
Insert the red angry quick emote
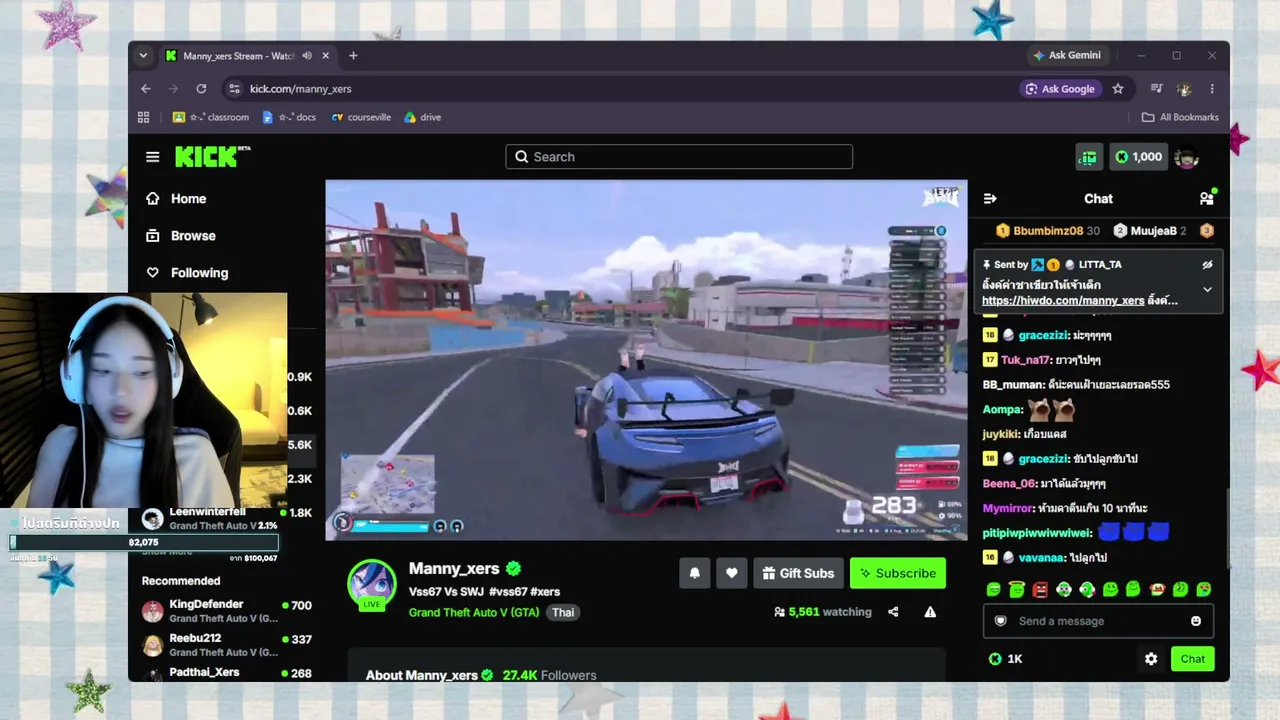(1040, 590)
